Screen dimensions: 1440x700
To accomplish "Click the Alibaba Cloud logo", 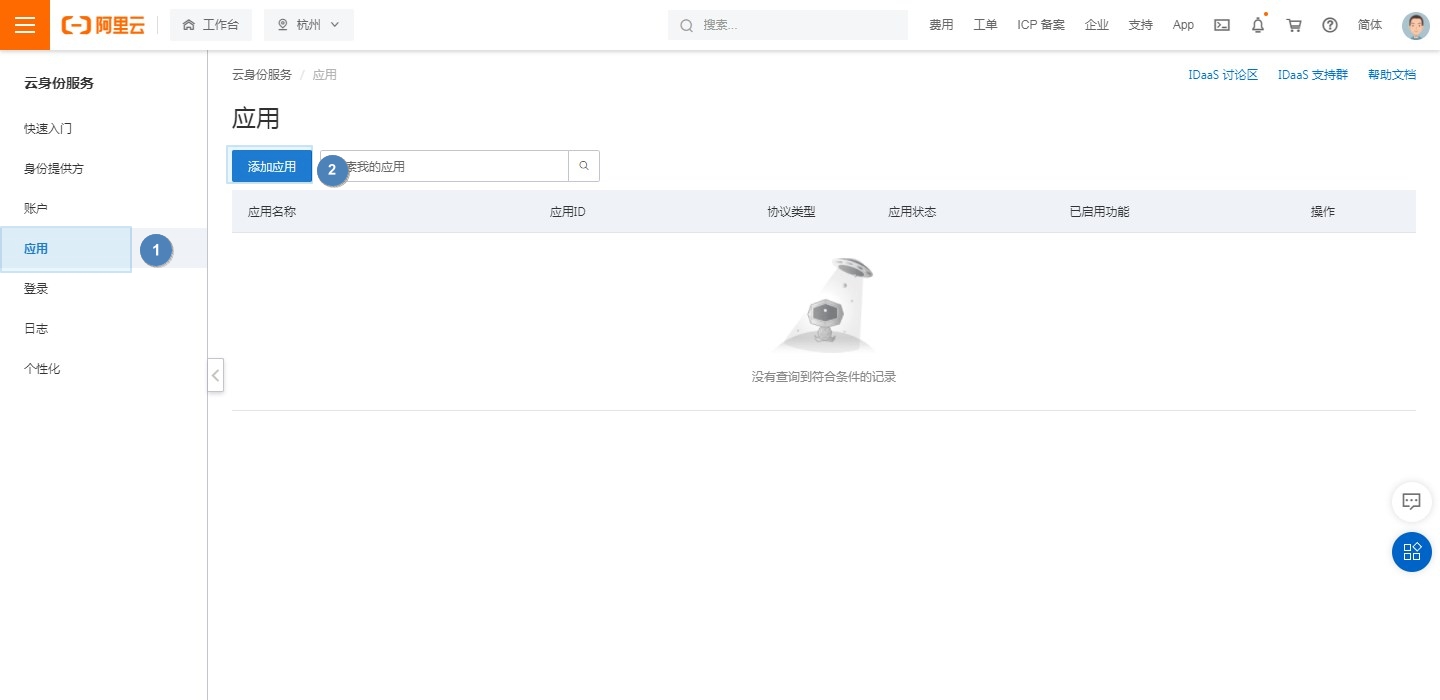I will [x=103, y=25].
